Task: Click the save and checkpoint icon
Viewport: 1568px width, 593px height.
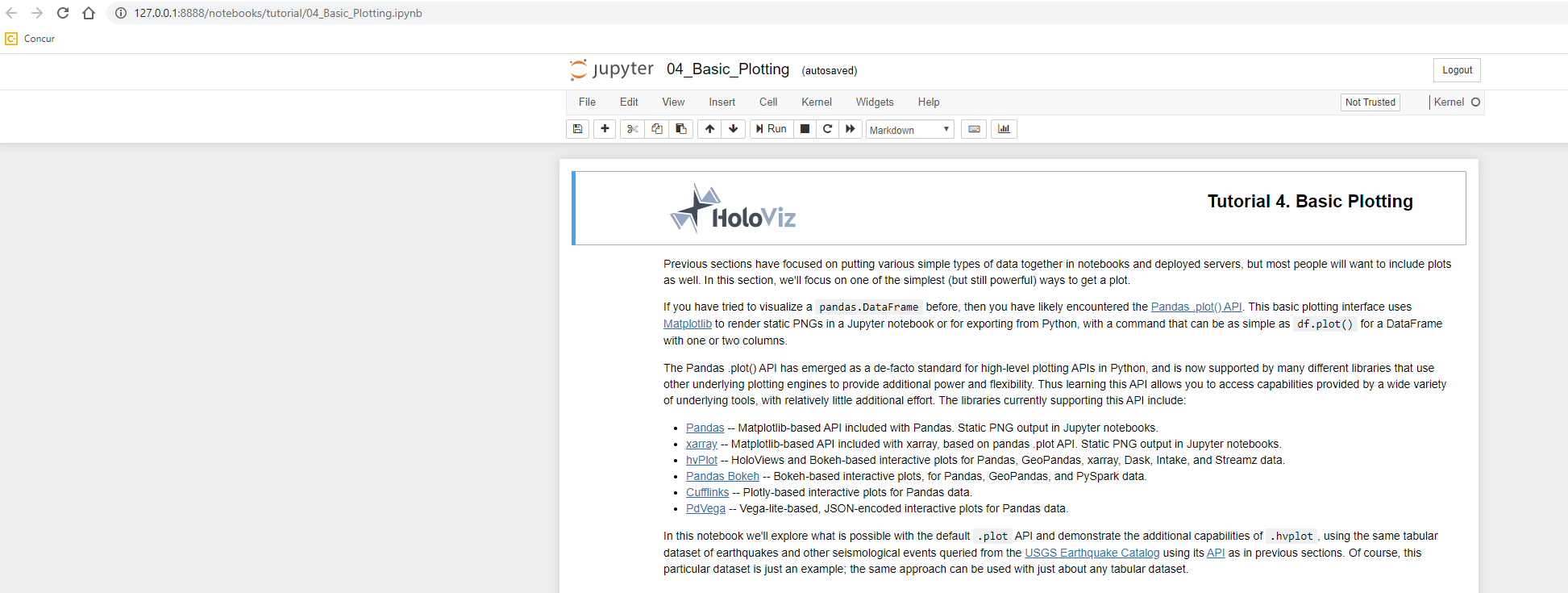Action: click(577, 129)
